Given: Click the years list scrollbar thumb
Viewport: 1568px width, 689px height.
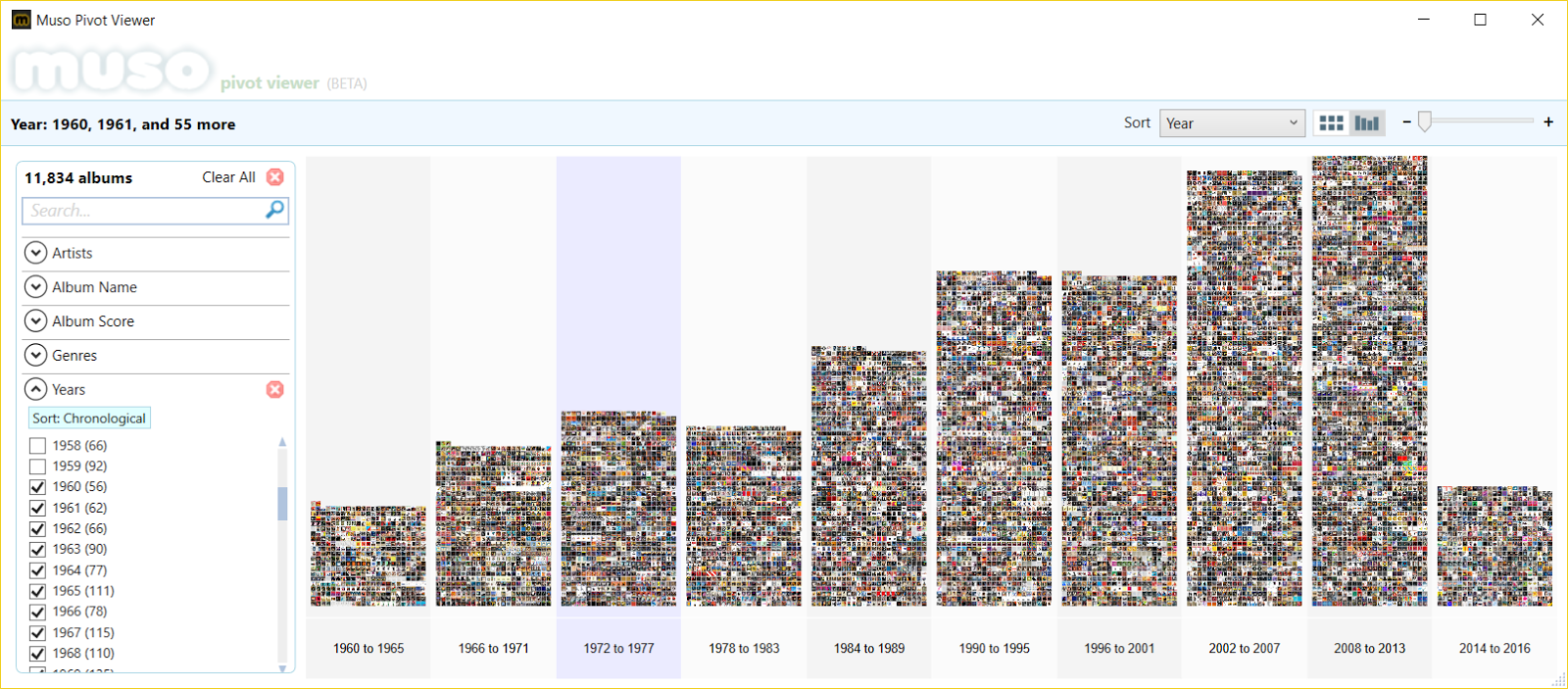Looking at the screenshot, I should pos(282,503).
